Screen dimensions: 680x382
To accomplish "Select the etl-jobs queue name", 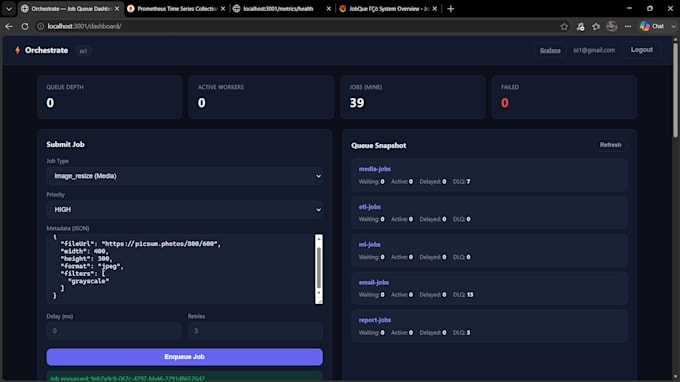I will [369, 207].
